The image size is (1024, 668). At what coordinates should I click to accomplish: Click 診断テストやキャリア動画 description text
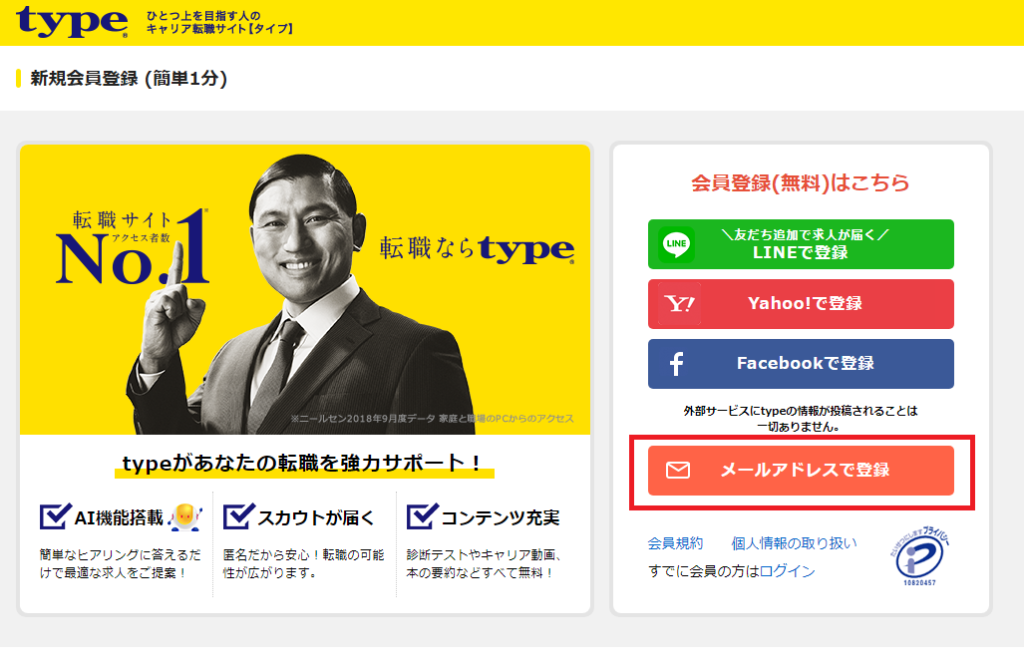click(484, 564)
